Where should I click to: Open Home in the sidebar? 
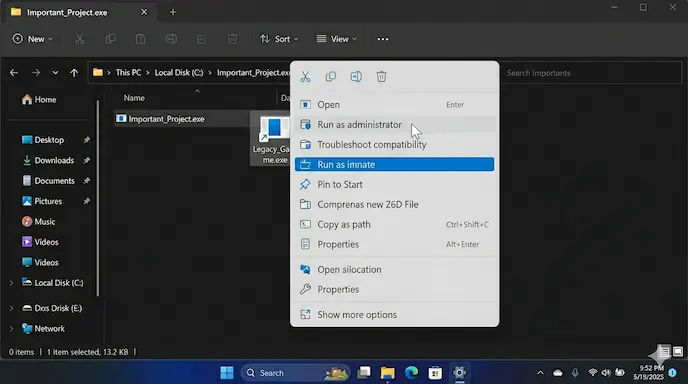point(39,100)
